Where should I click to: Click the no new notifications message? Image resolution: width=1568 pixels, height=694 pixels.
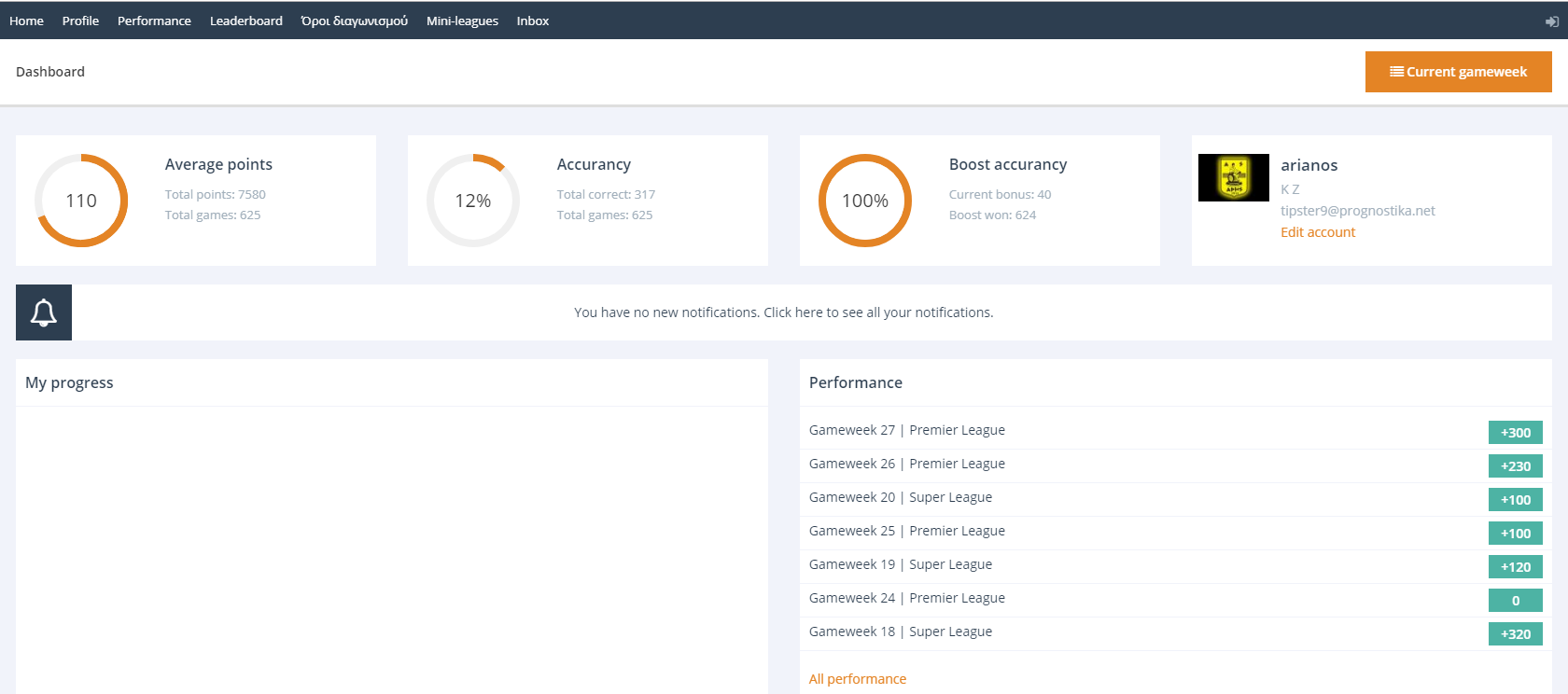point(783,312)
